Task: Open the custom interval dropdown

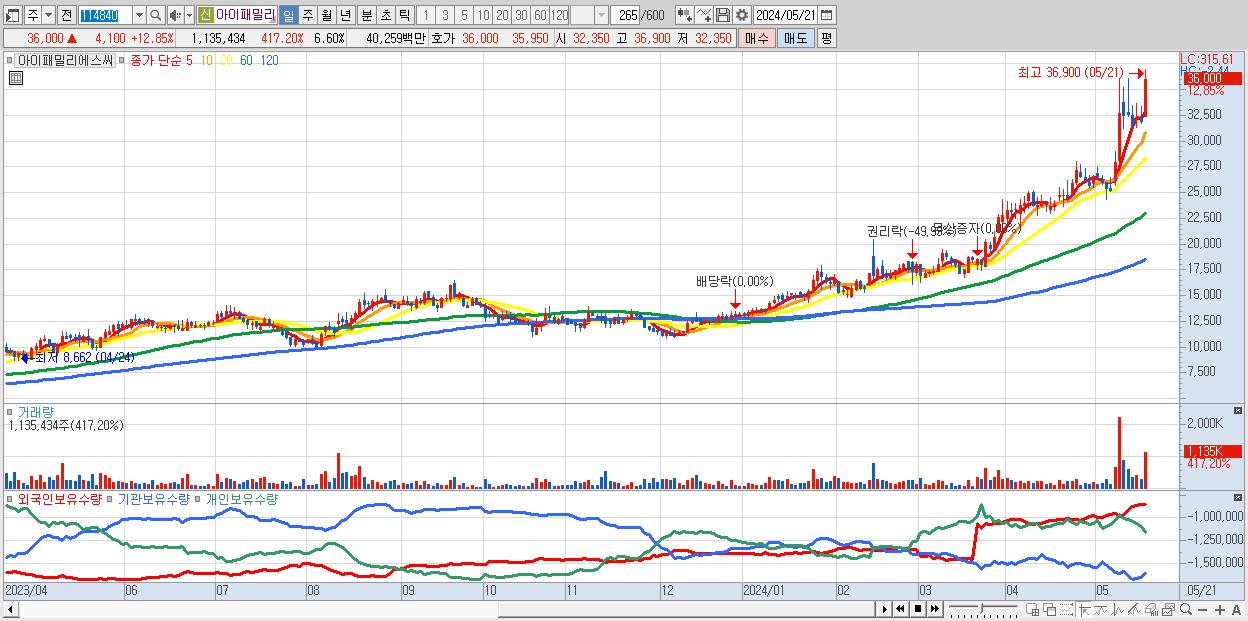Action: click(601, 15)
